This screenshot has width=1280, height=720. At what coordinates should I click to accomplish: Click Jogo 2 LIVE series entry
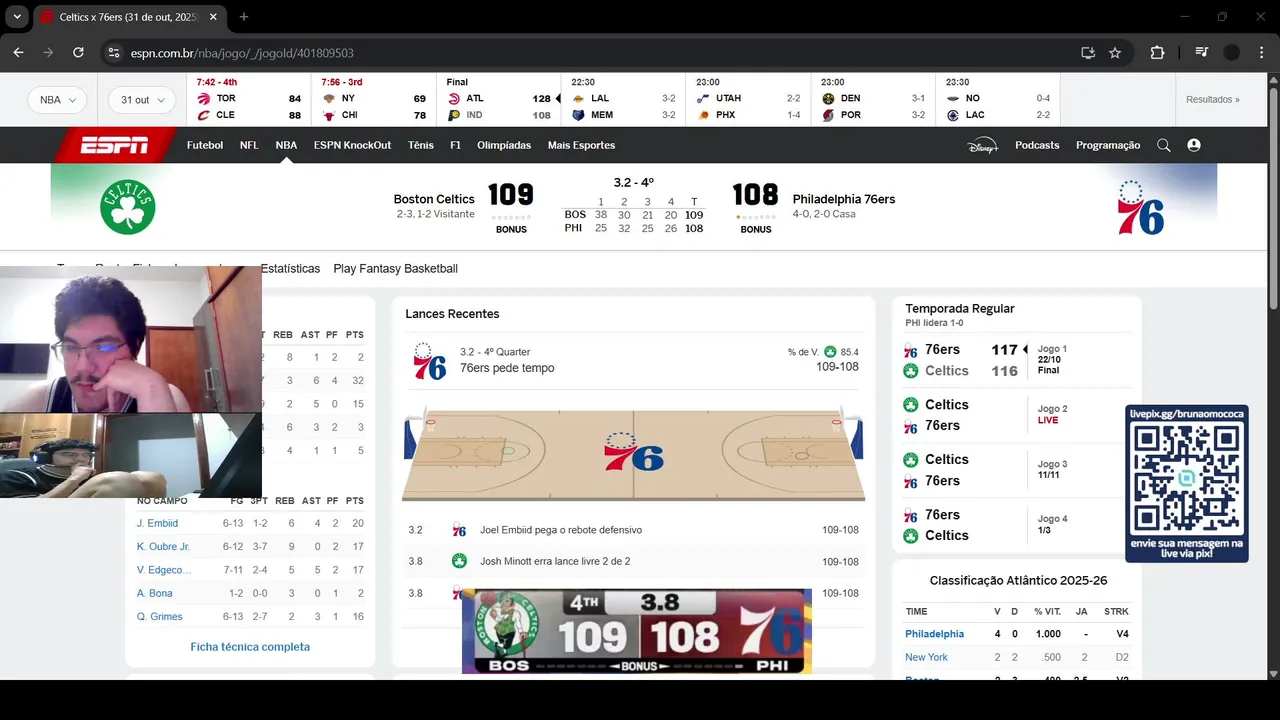click(1015, 415)
